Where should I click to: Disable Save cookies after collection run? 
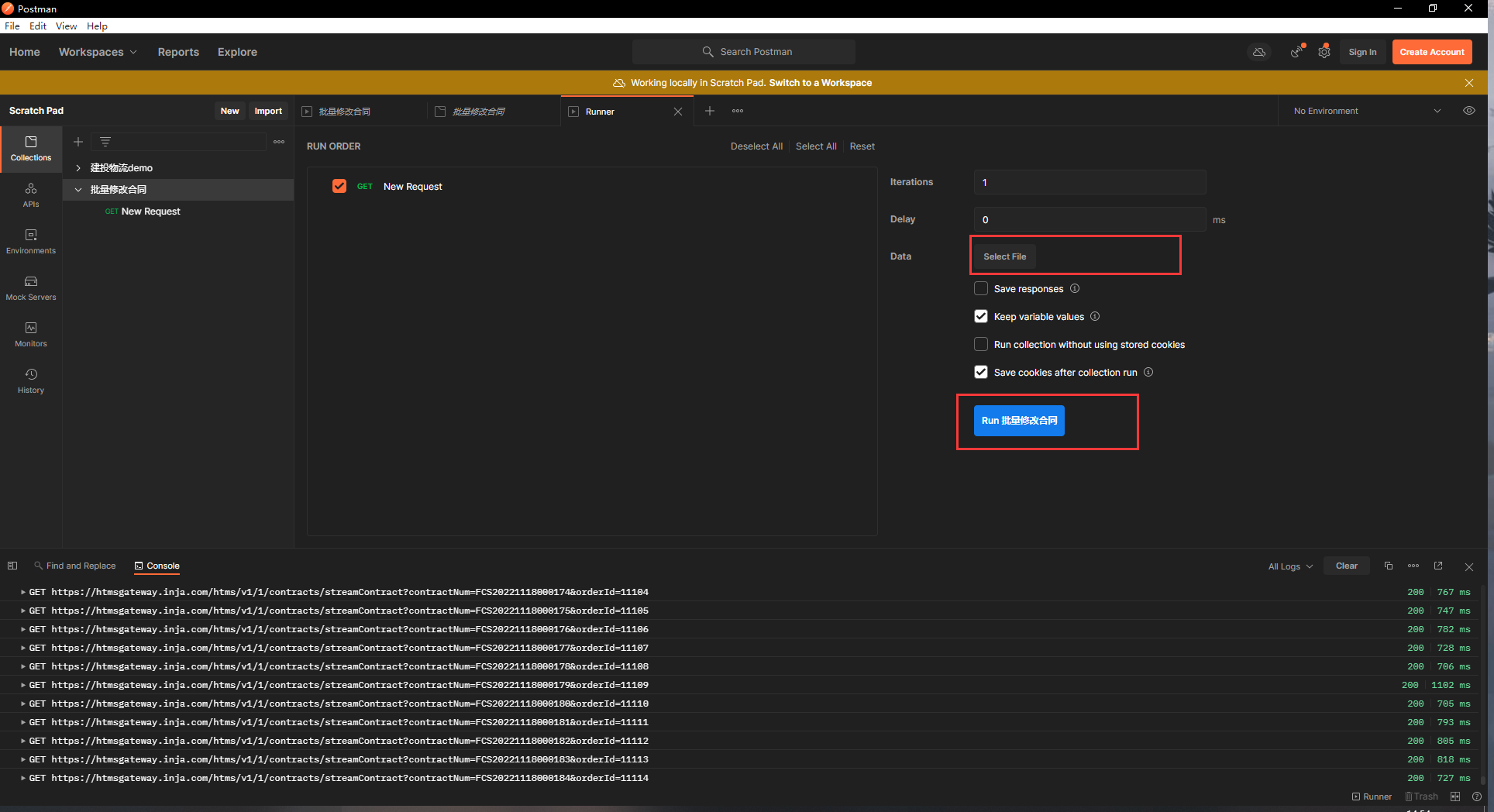tap(981, 372)
